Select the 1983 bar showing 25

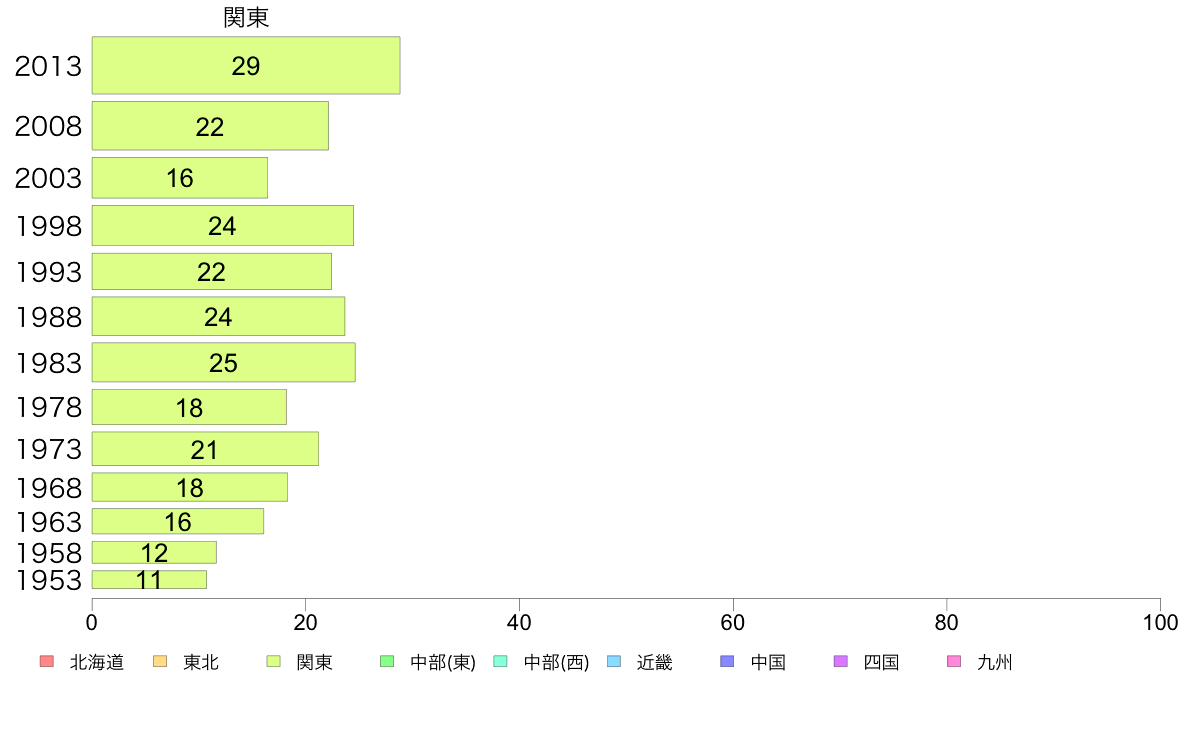pyautogui.click(x=224, y=362)
